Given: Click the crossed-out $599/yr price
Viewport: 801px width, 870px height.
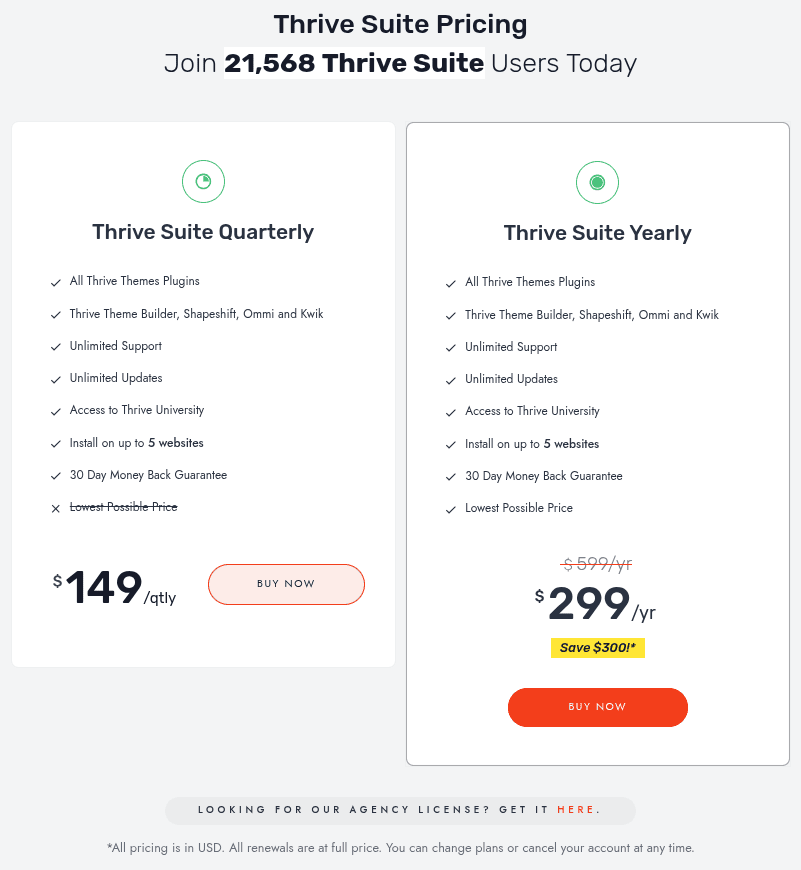Looking at the screenshot, I should click(597, 564).
